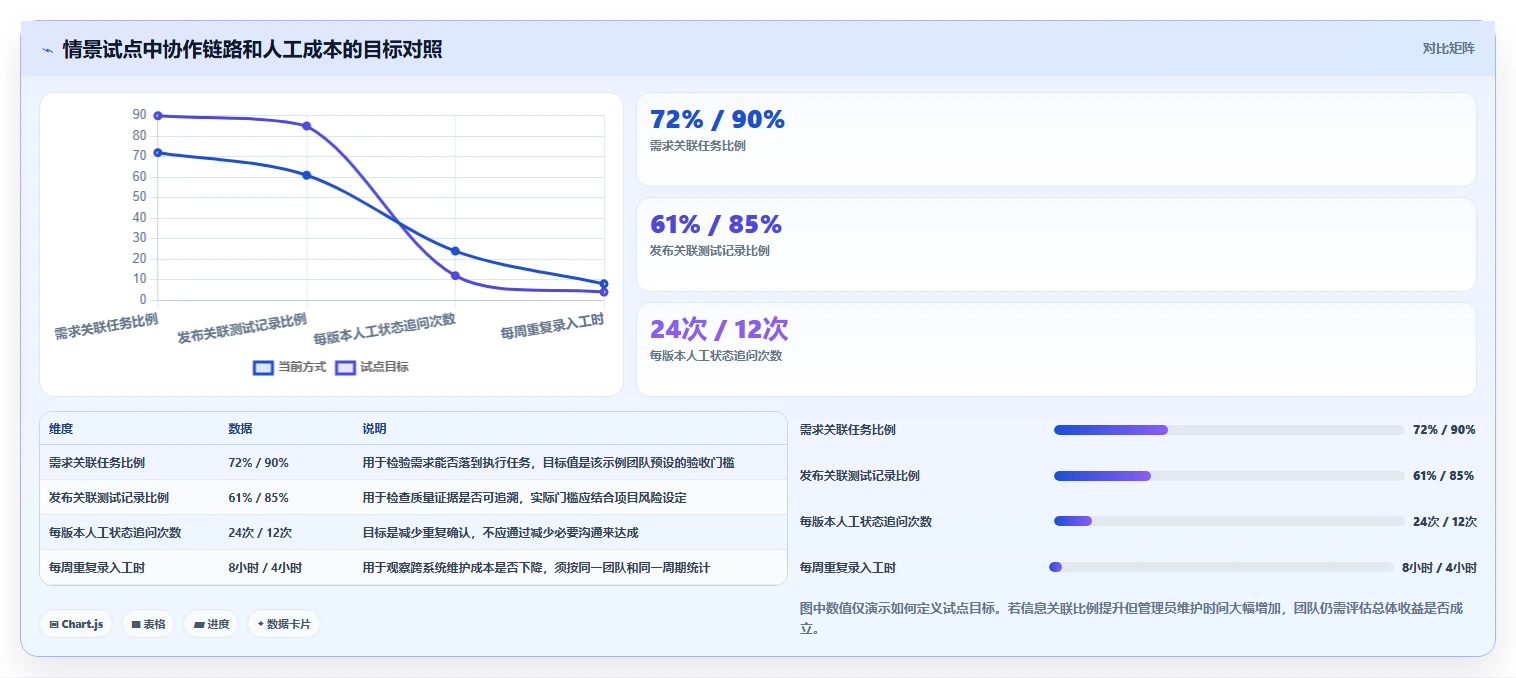Click the 试点目标 legend color box
This screenshot has height=678, width=1516.
345,367
